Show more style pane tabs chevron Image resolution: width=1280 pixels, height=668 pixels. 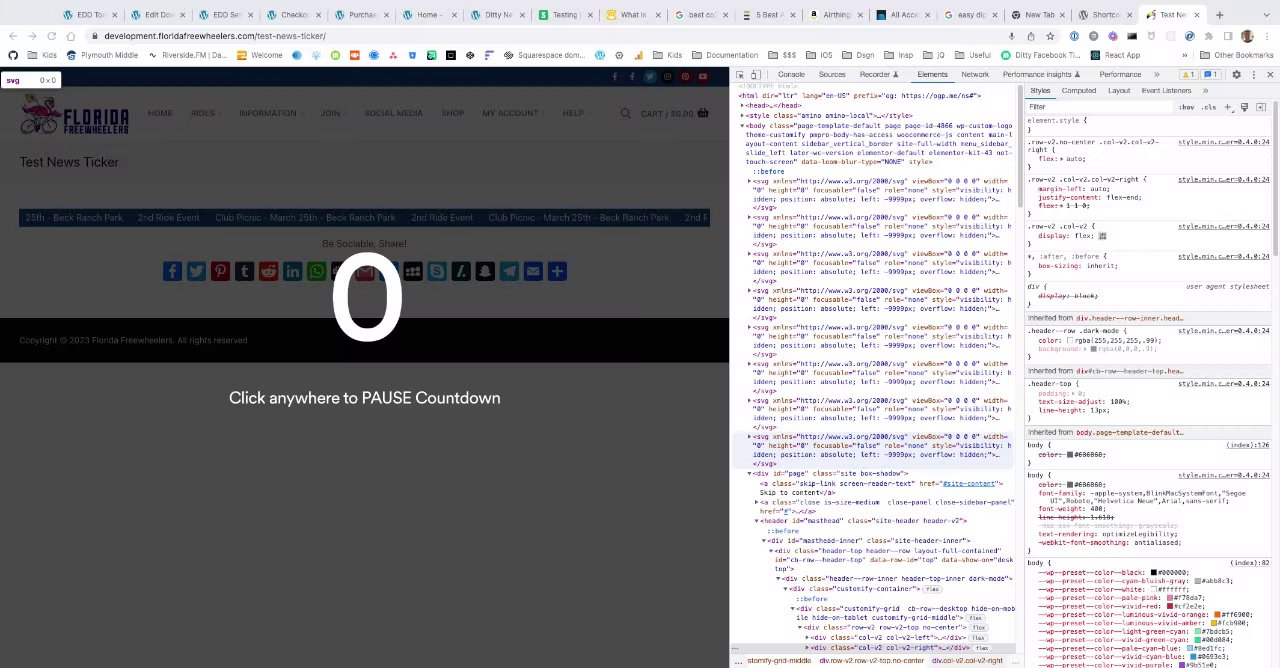tap(1205, 91)
